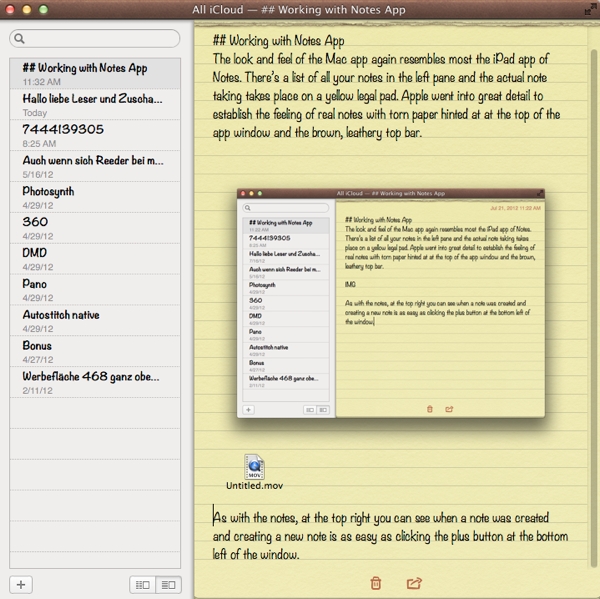Click the note editor vertical scrollbar
The image size is (600, 599).
[594, 306]
